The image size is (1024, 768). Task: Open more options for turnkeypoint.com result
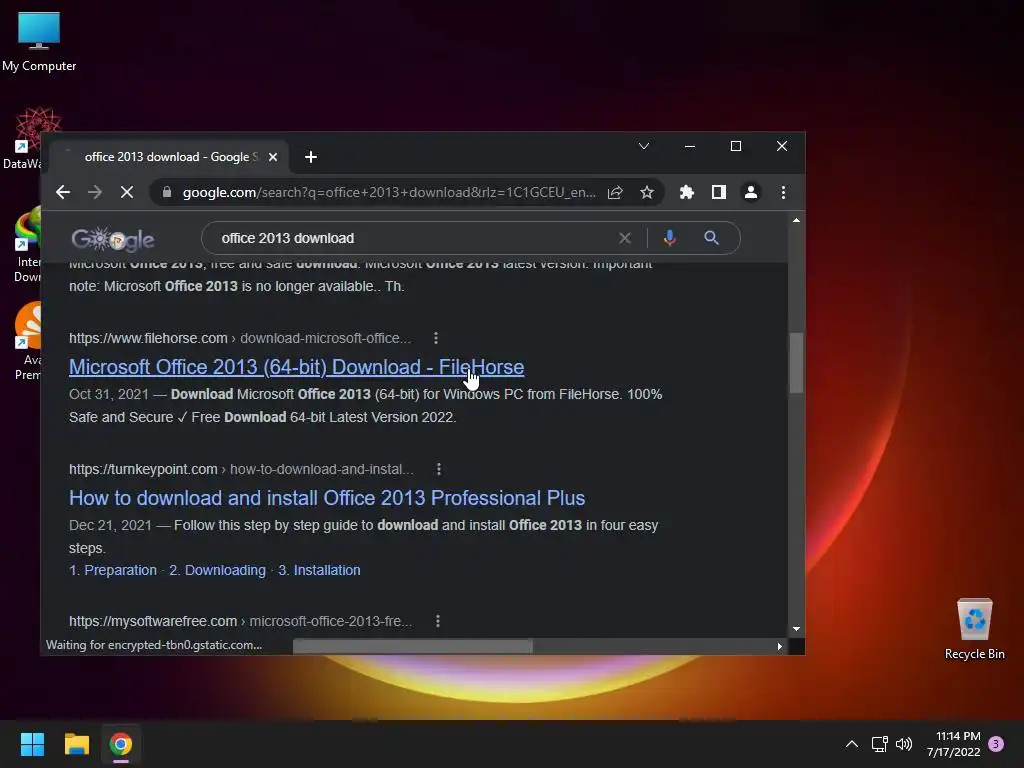438,469
